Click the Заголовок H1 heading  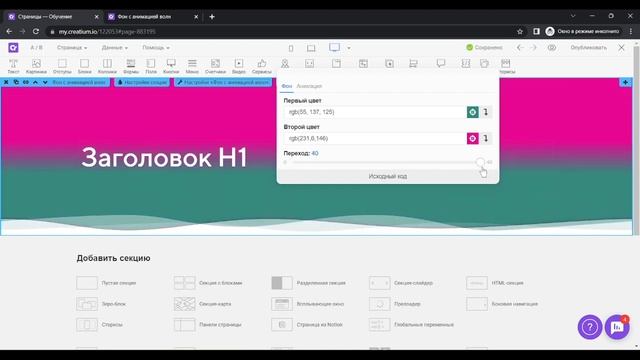164,158
